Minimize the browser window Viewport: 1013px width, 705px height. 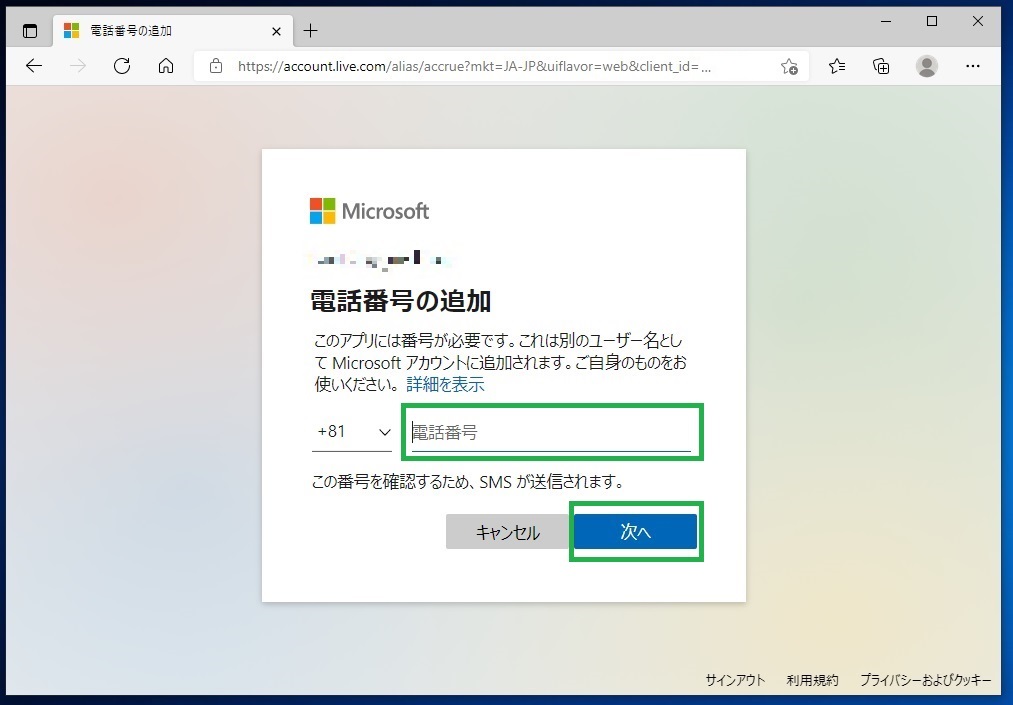coord(886,21)
